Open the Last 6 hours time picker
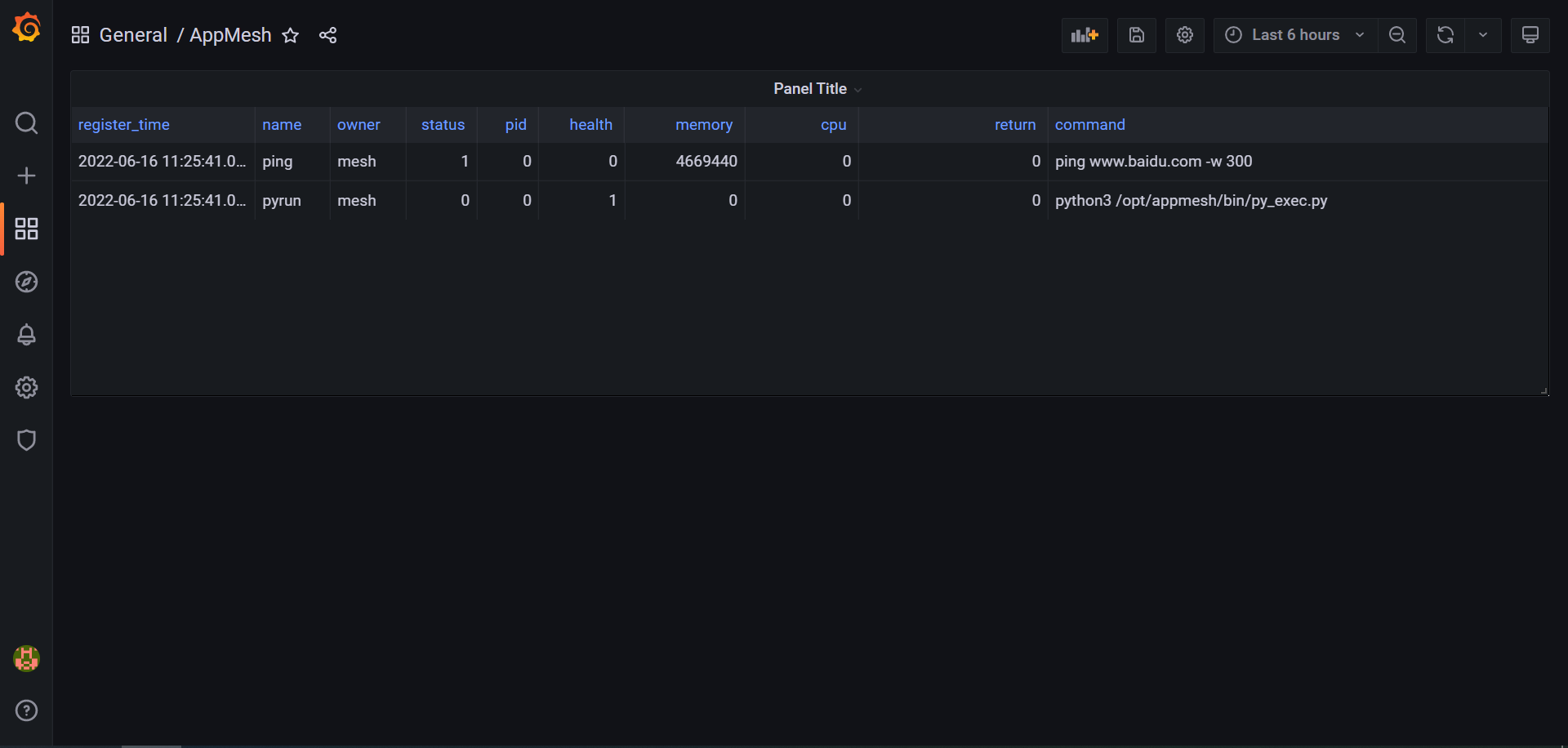 pyautogui.click(x=1295, y=35)
